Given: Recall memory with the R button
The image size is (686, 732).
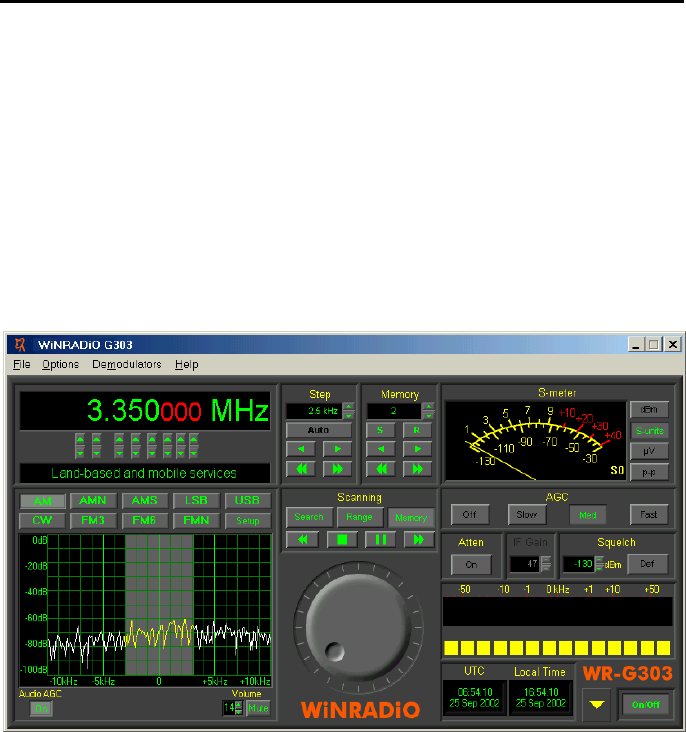Looking at the screenshot, I should tap(417, 430).
